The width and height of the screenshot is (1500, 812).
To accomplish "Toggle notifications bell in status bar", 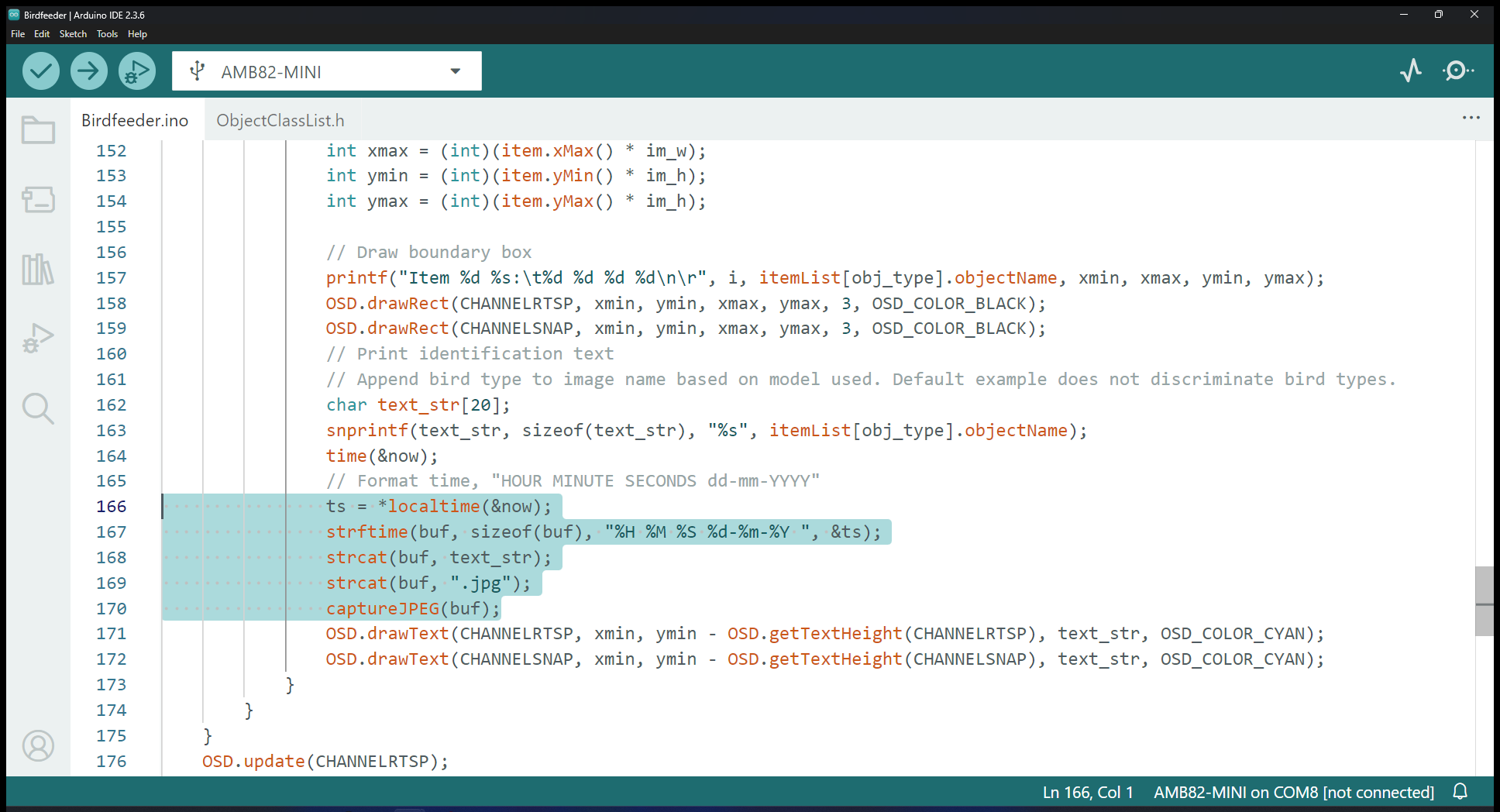I will pos(1460,792).
